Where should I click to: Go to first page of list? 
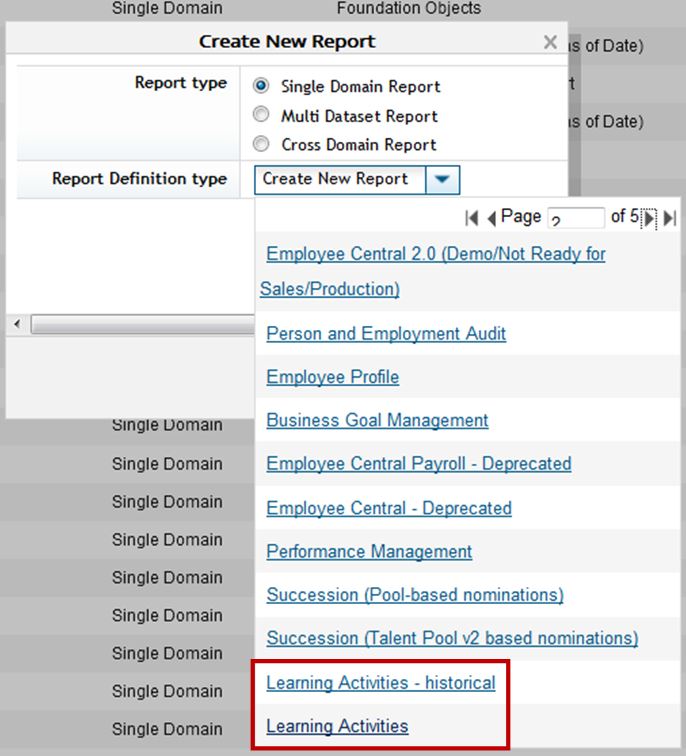471,218
